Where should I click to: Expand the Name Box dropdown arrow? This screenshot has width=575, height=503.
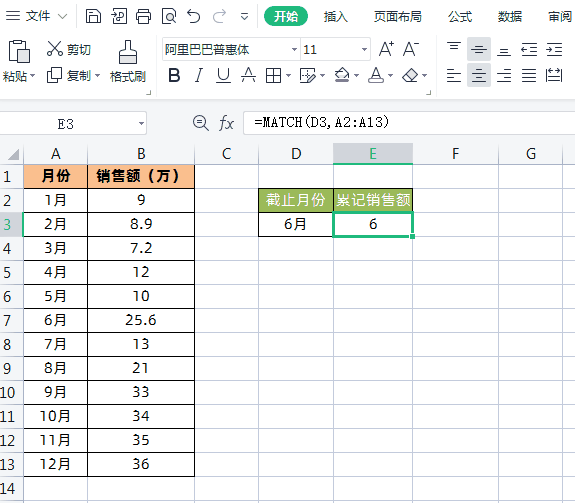[x=141, y=124]
